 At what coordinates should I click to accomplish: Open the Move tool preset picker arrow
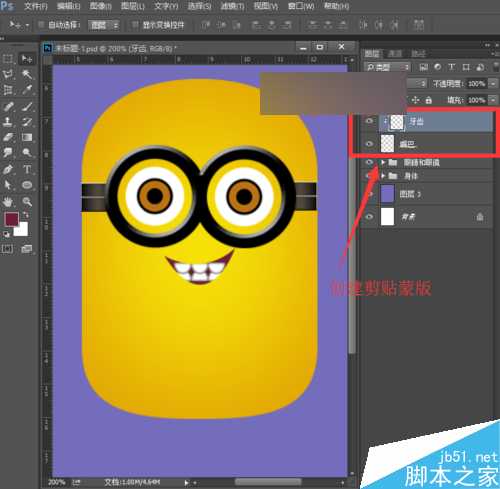(x=27, y=25)
